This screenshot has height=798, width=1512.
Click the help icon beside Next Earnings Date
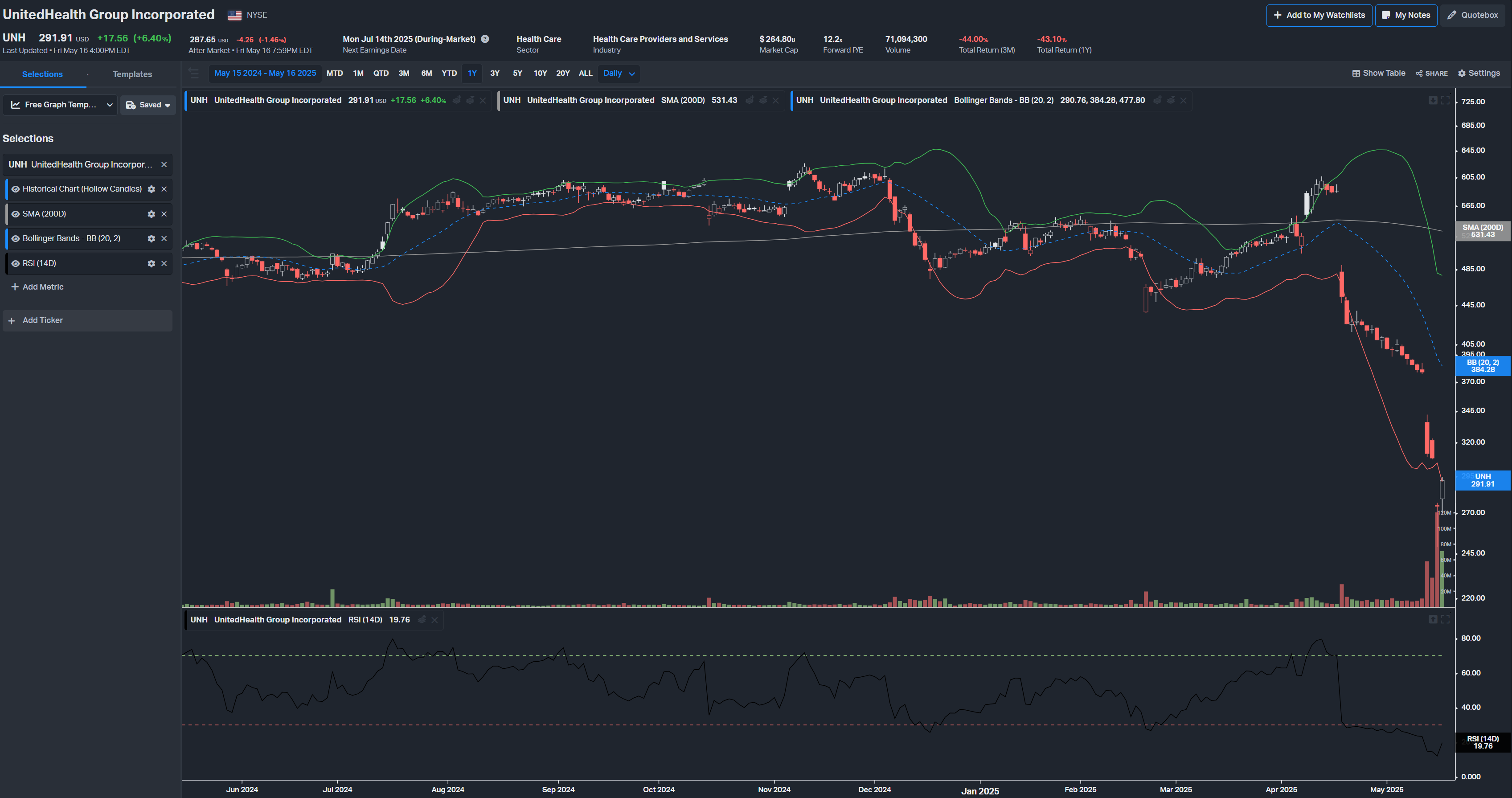[x=485, y=39]
